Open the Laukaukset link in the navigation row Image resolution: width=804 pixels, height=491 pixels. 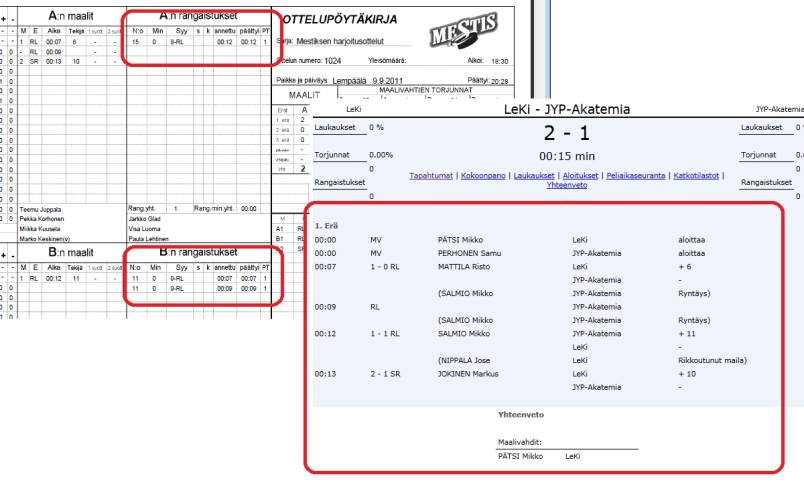534,176
